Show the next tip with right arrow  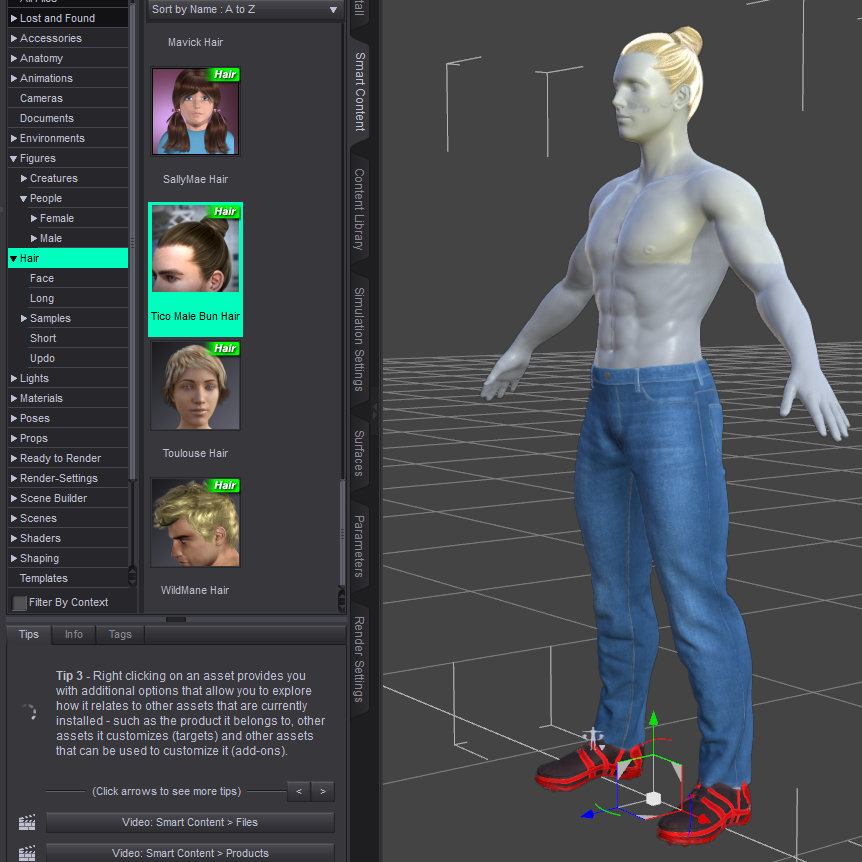(x=322, y=791)
